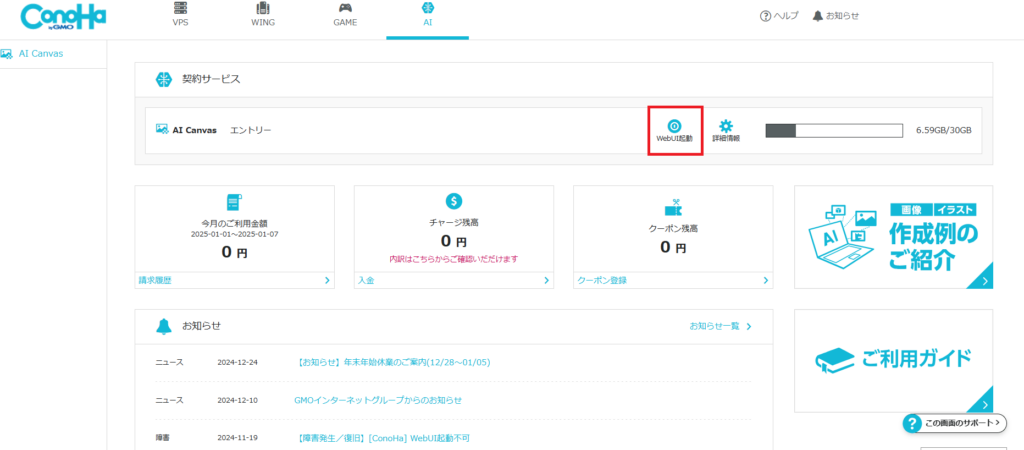This screenshot has width=1024, height=450.
Task: Click the 2024-12-10 news date
Action: coord(238,400)
